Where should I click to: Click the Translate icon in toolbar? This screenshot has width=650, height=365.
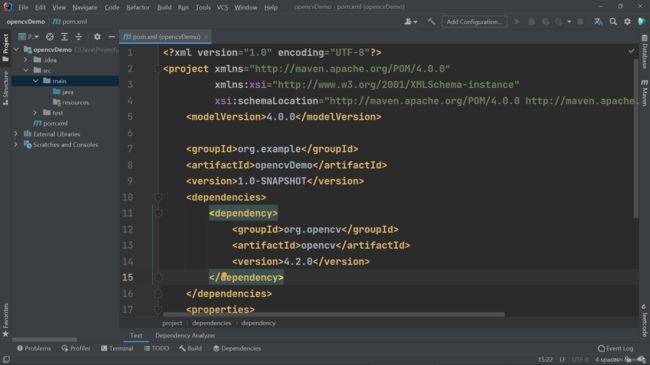[598, 22]
